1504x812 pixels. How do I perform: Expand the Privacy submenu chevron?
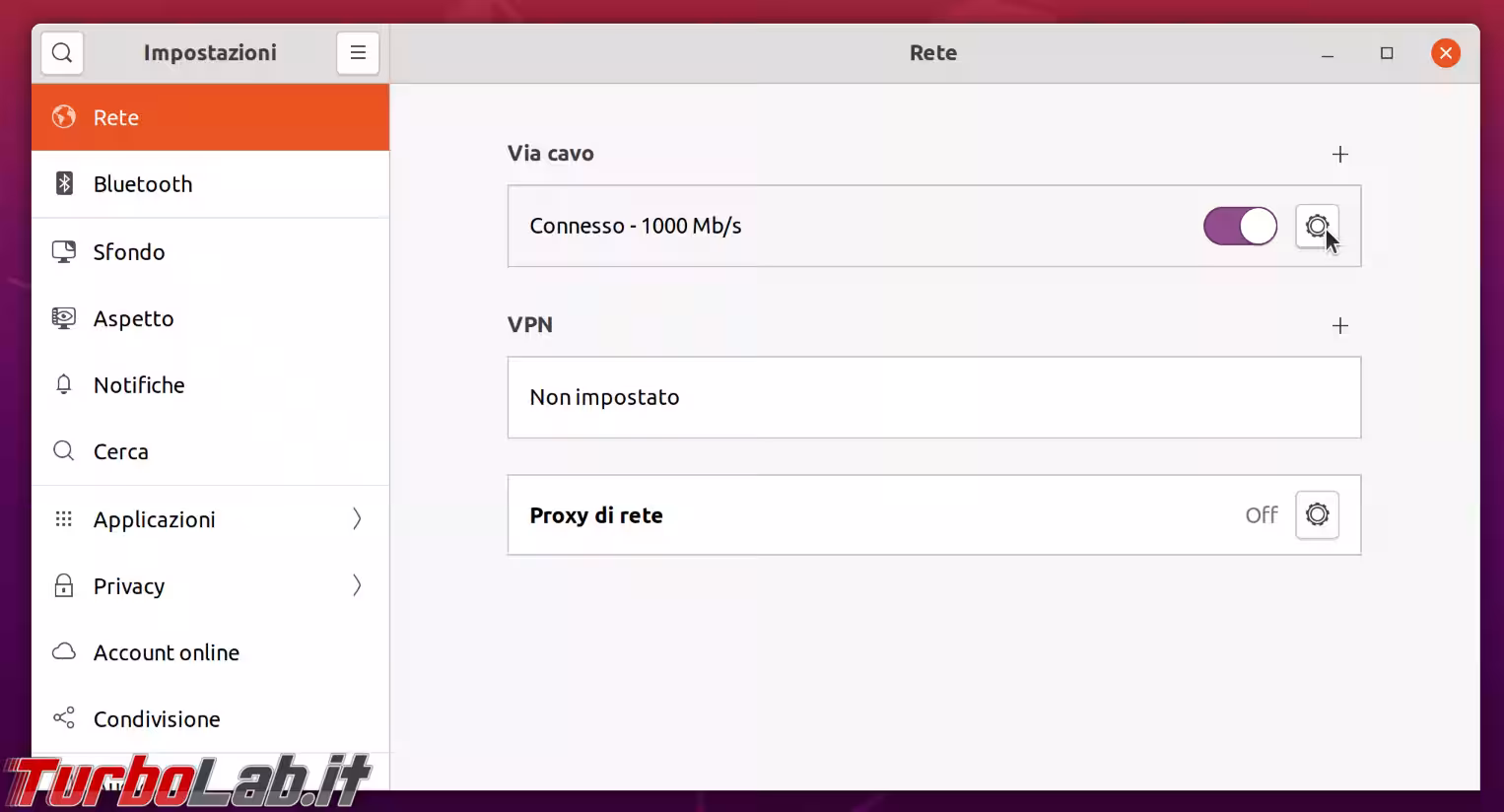[357, 586]
